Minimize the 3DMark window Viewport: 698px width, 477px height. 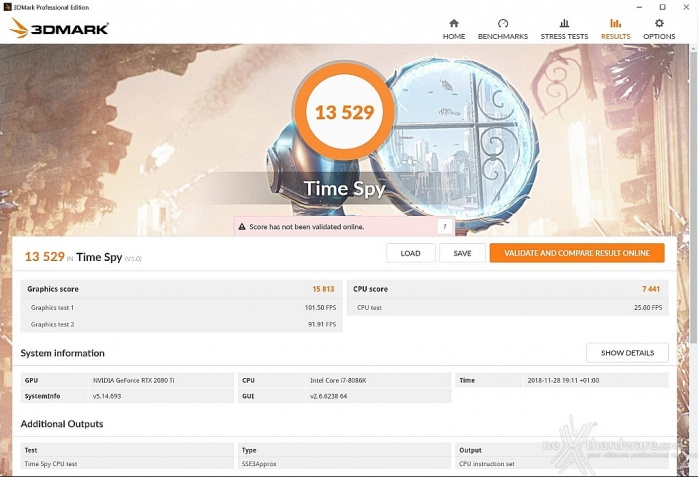click(639, 7)
